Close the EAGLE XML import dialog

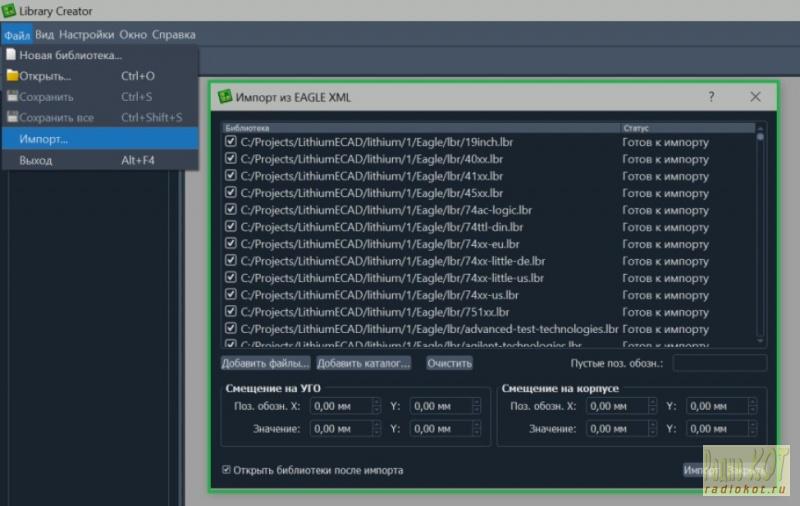point(755,97)
